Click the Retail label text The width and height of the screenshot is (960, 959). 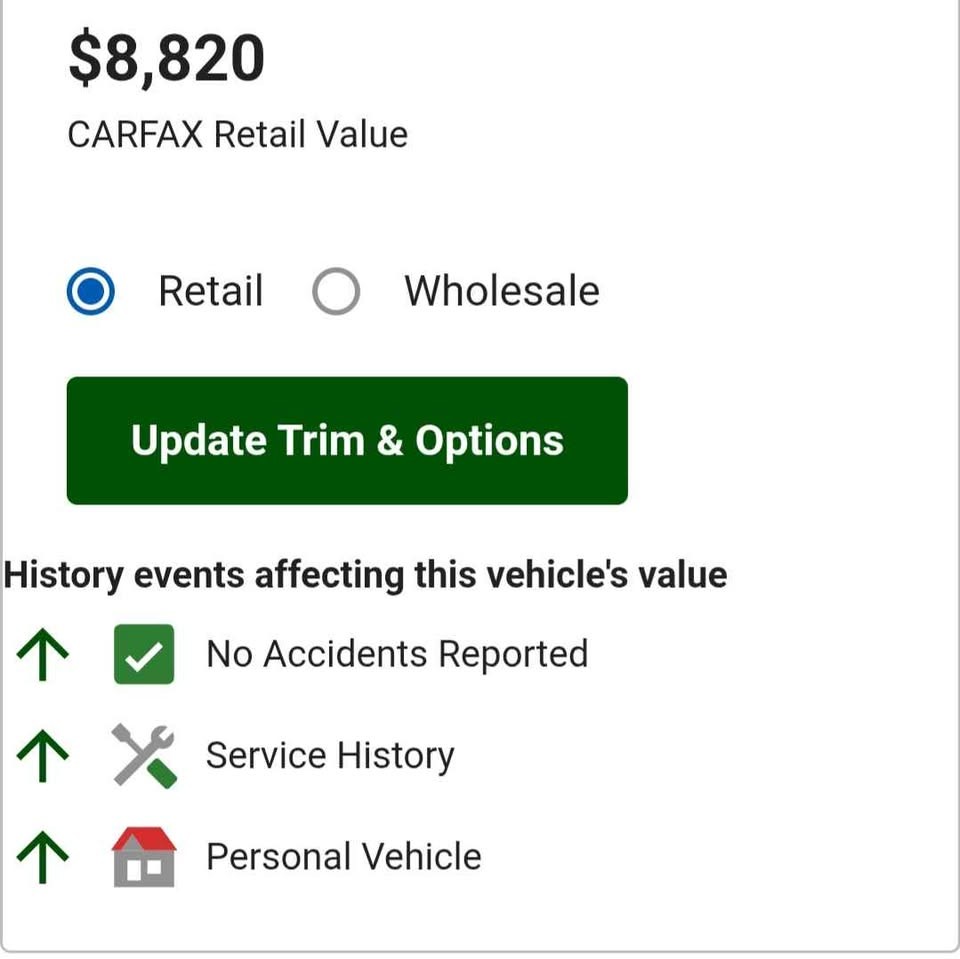211,290
